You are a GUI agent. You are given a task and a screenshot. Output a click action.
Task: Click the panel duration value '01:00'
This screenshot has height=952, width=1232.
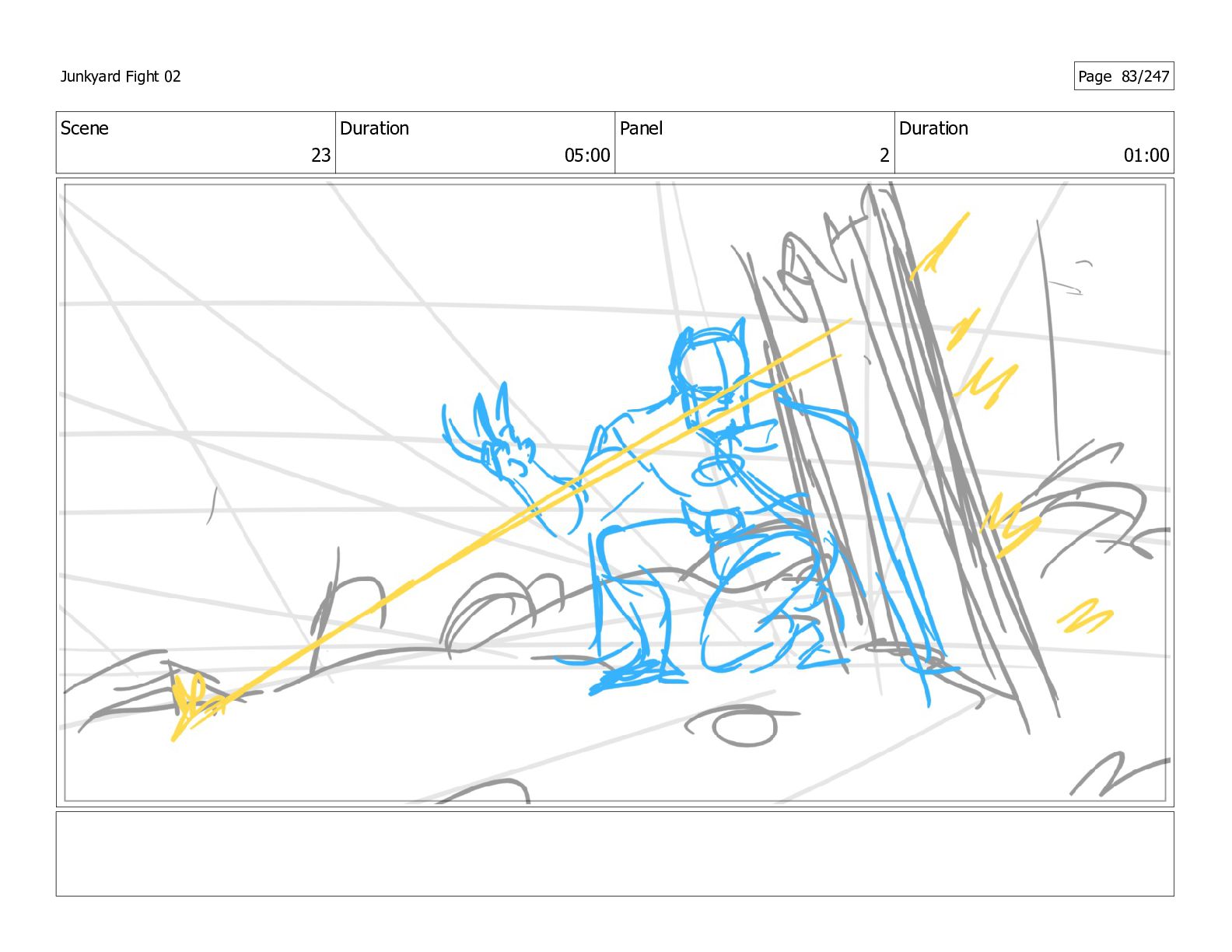pos(1146,156)
